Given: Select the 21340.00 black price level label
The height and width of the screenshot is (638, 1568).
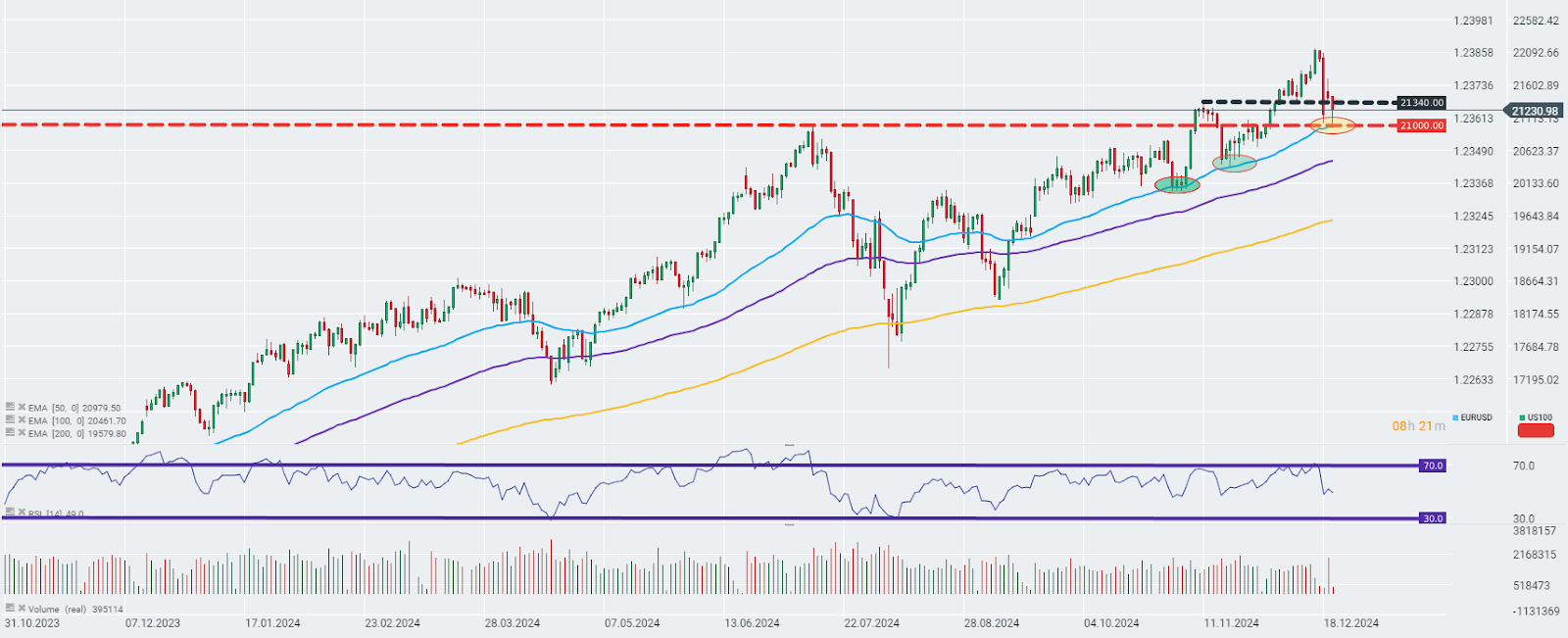Looking at the screenshot, I should (x=1421, y=103).
